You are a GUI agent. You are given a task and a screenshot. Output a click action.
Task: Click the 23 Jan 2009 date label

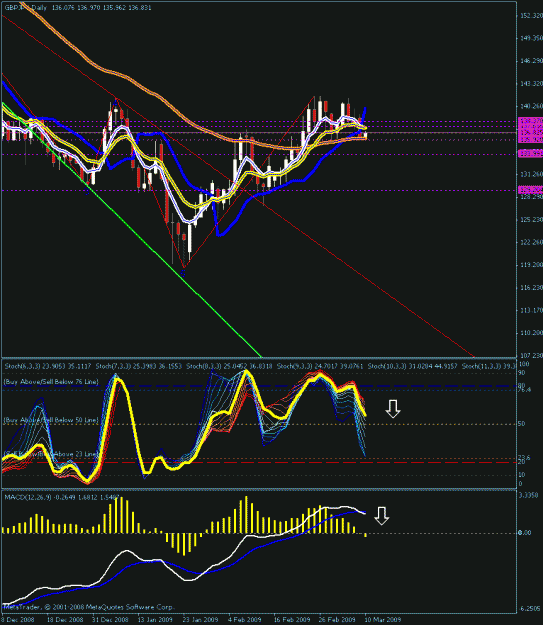[201, 620]
